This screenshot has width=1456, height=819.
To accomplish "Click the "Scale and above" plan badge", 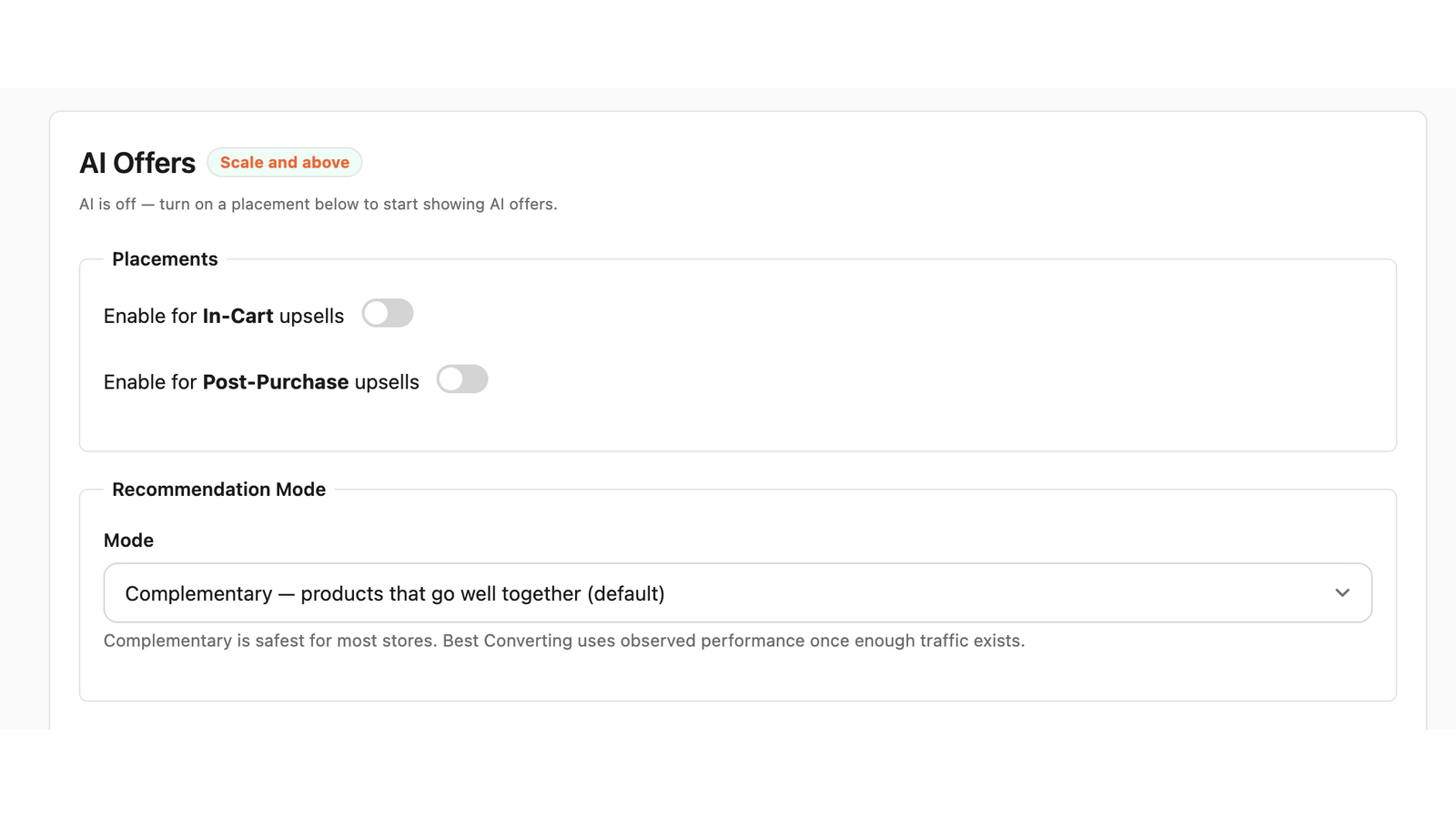I will (x=284, y=163).
